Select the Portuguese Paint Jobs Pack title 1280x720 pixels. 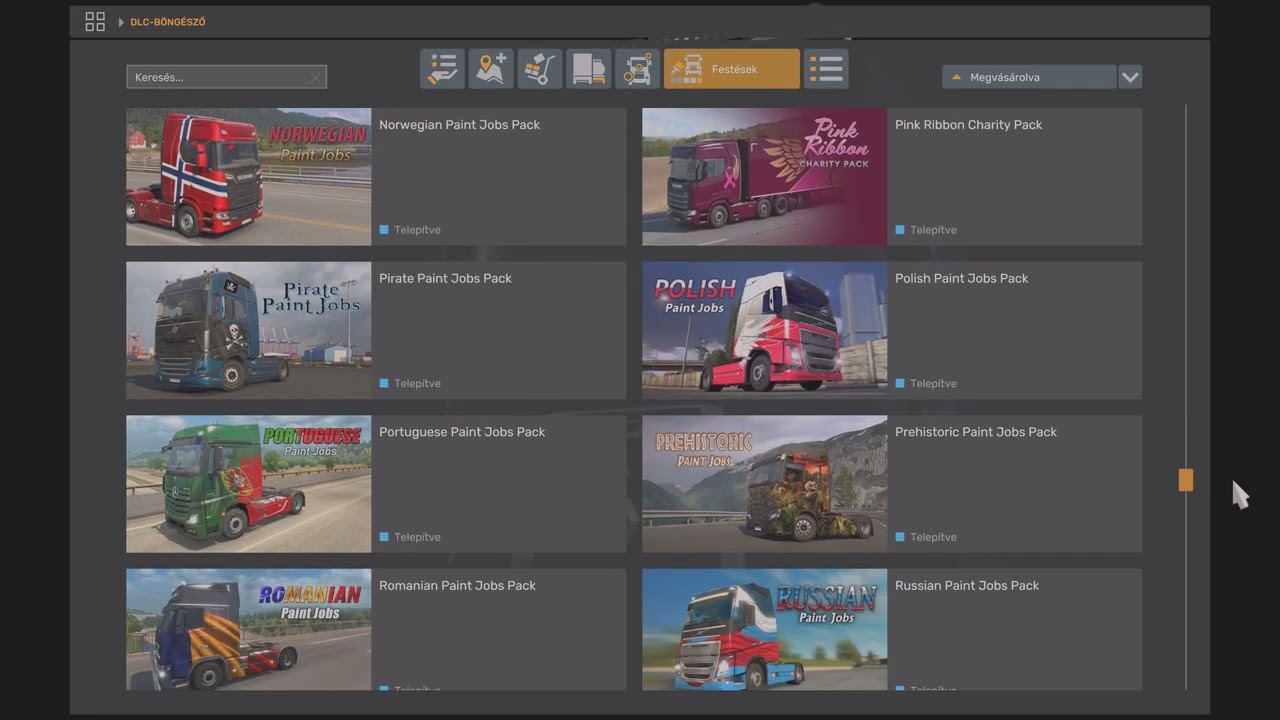[462, 432]
